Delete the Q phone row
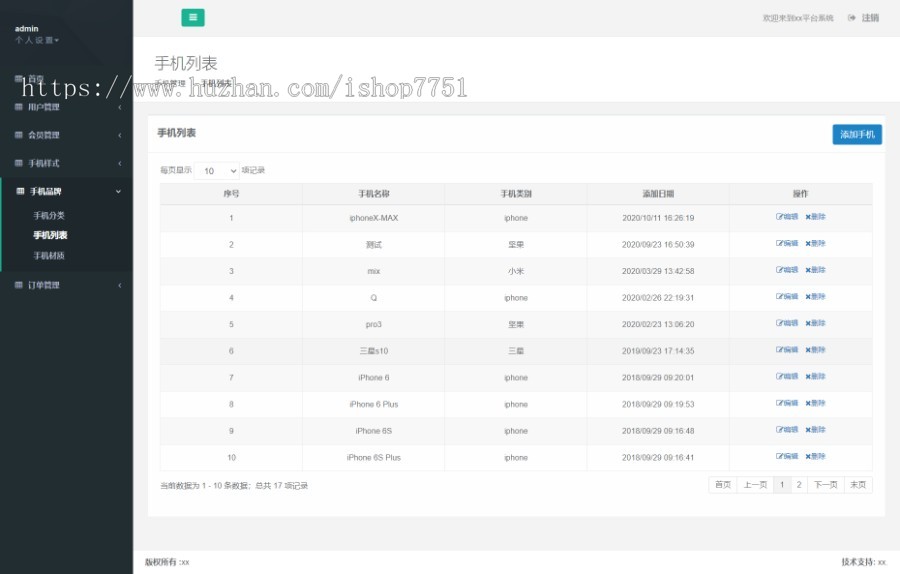Viewport: 900px width, 574px height. point(815,297)
